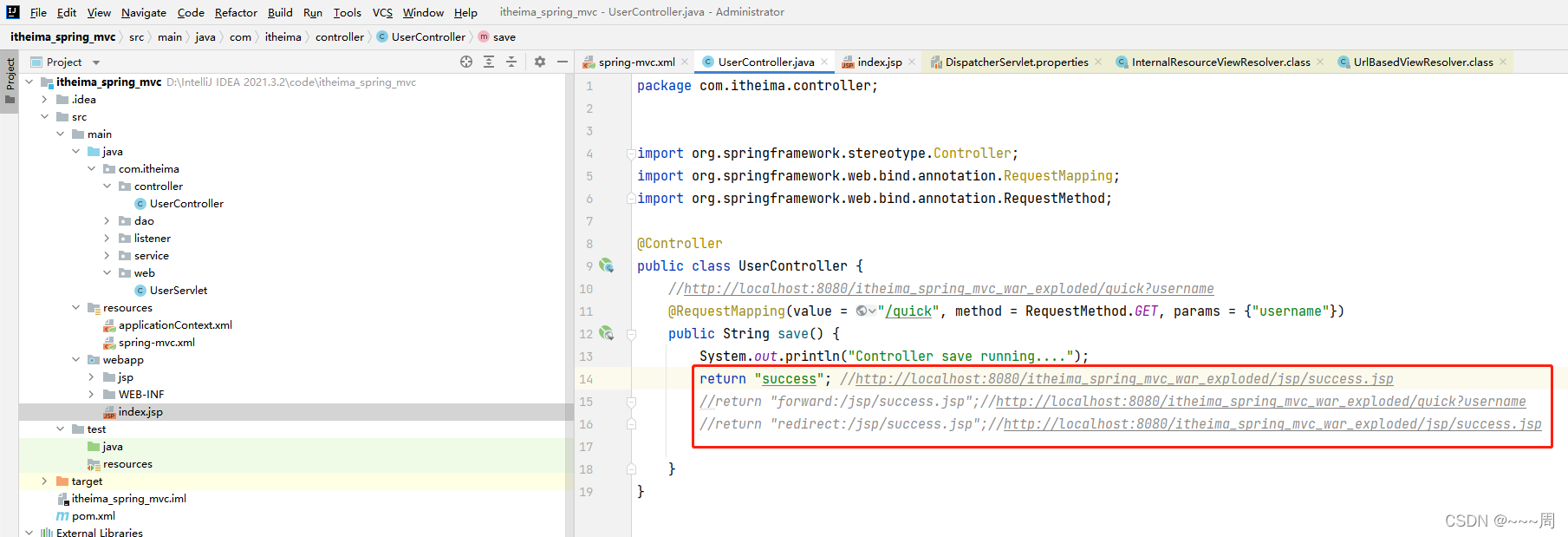This screenshot has height=537, width=1568.
Task: Click the globe URL icon before "/quick"
Action: click(x=862, y=311)
